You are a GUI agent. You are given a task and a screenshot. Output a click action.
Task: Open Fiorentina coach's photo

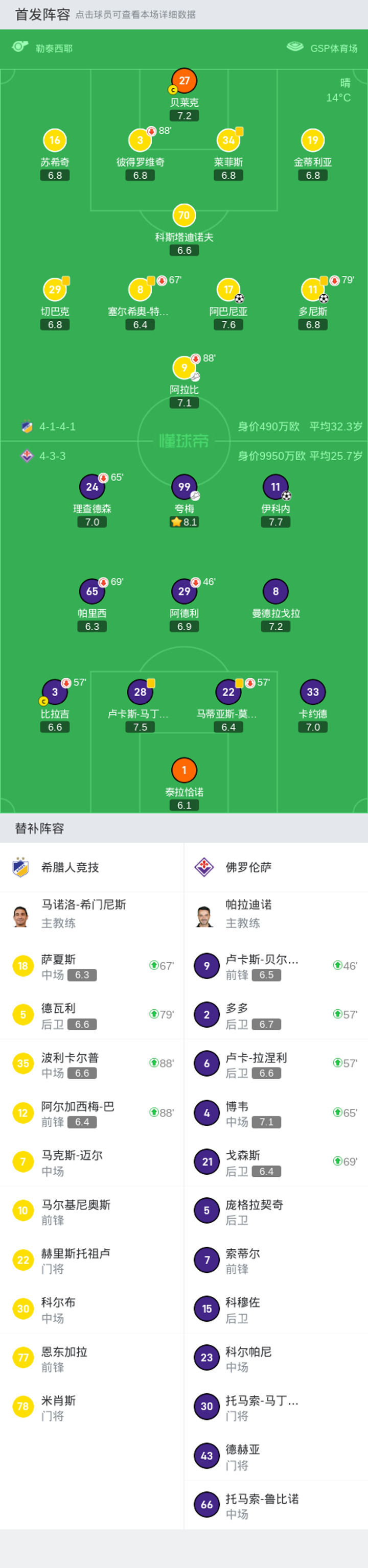click(x=204, y=915)
